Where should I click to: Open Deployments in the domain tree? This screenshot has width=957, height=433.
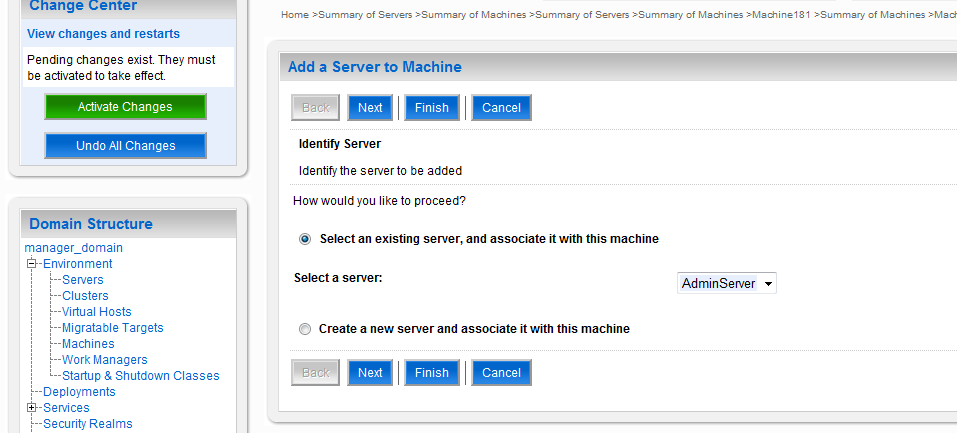[79, 391]
